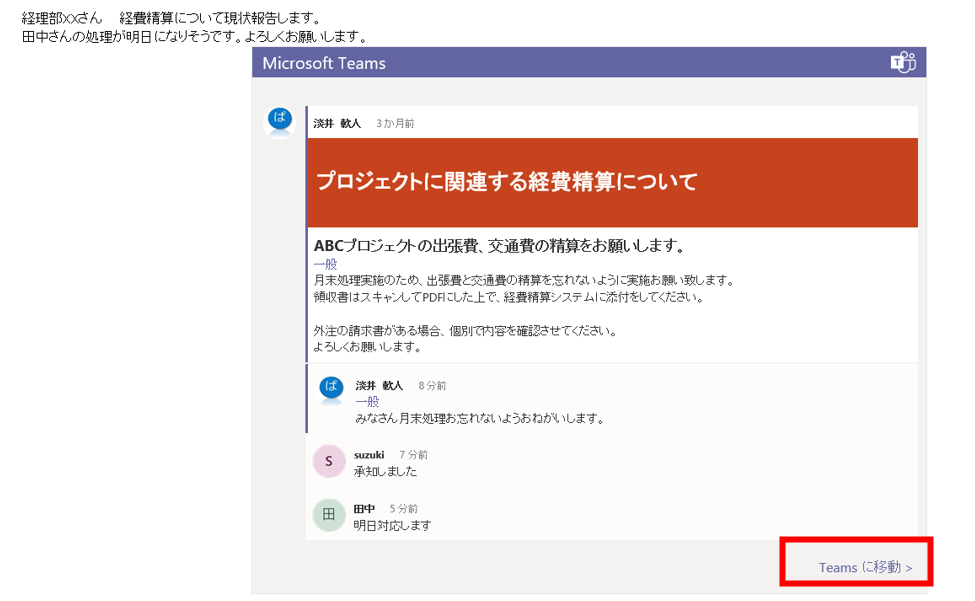975x601 pixels.
Task: Click the よろしくお願いします line in the post body
Action: (368, 347)
